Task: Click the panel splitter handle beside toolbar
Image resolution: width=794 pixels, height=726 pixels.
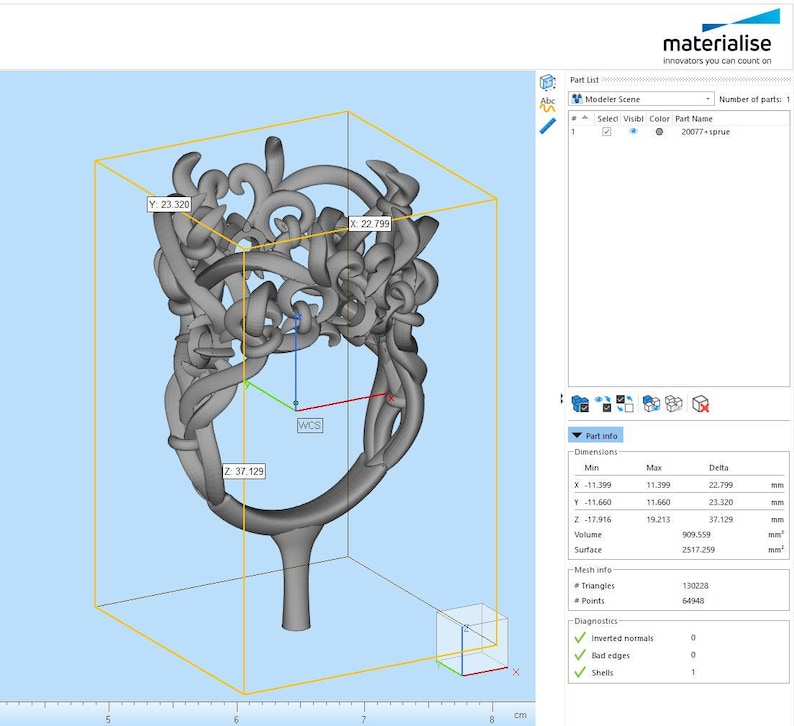Action: pyautogui.click(x=562, y=399)
